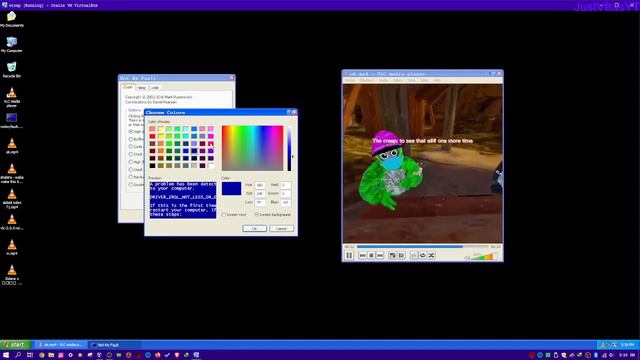Open the host taskbar search icon
640x360 pixels.
[18, 355]
